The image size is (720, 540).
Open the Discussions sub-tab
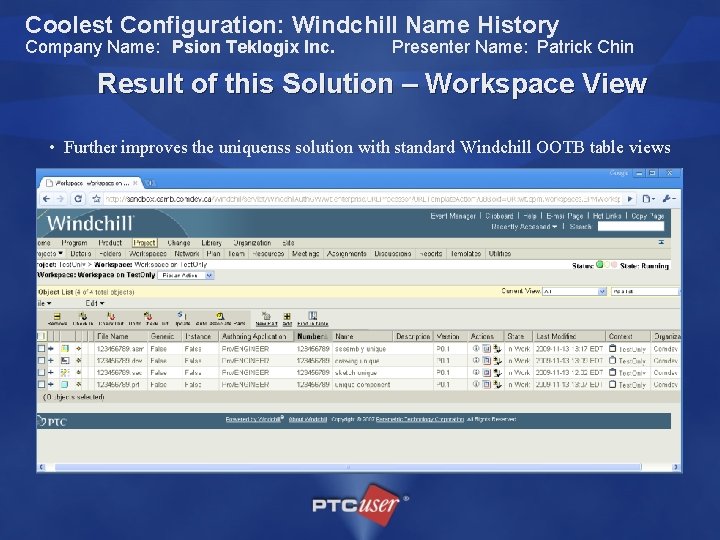pyautogui.click(x=393, y=253)
